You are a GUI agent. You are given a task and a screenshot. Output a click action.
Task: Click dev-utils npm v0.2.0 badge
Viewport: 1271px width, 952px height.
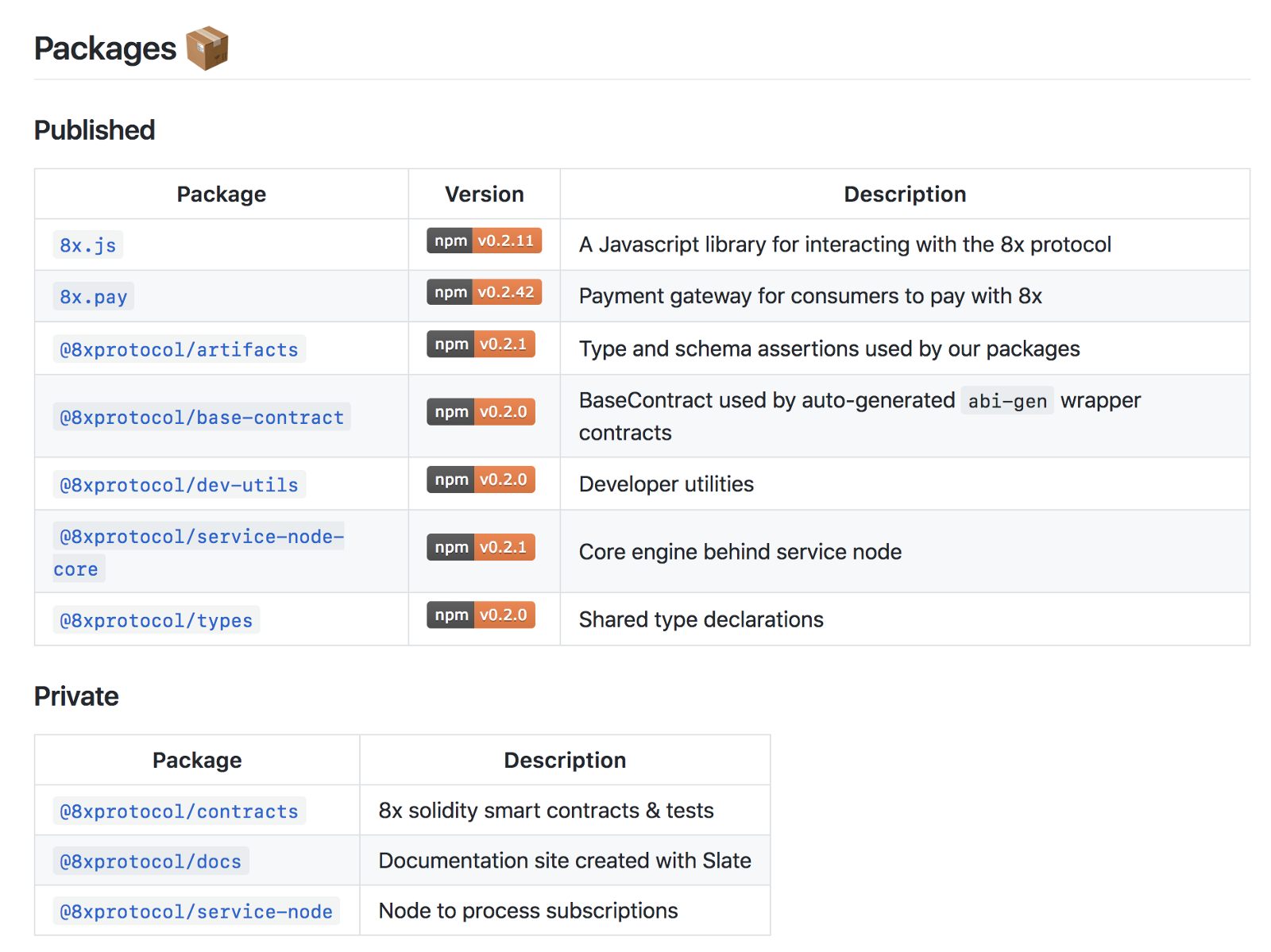pyautogui.click(x=481, y=480)
